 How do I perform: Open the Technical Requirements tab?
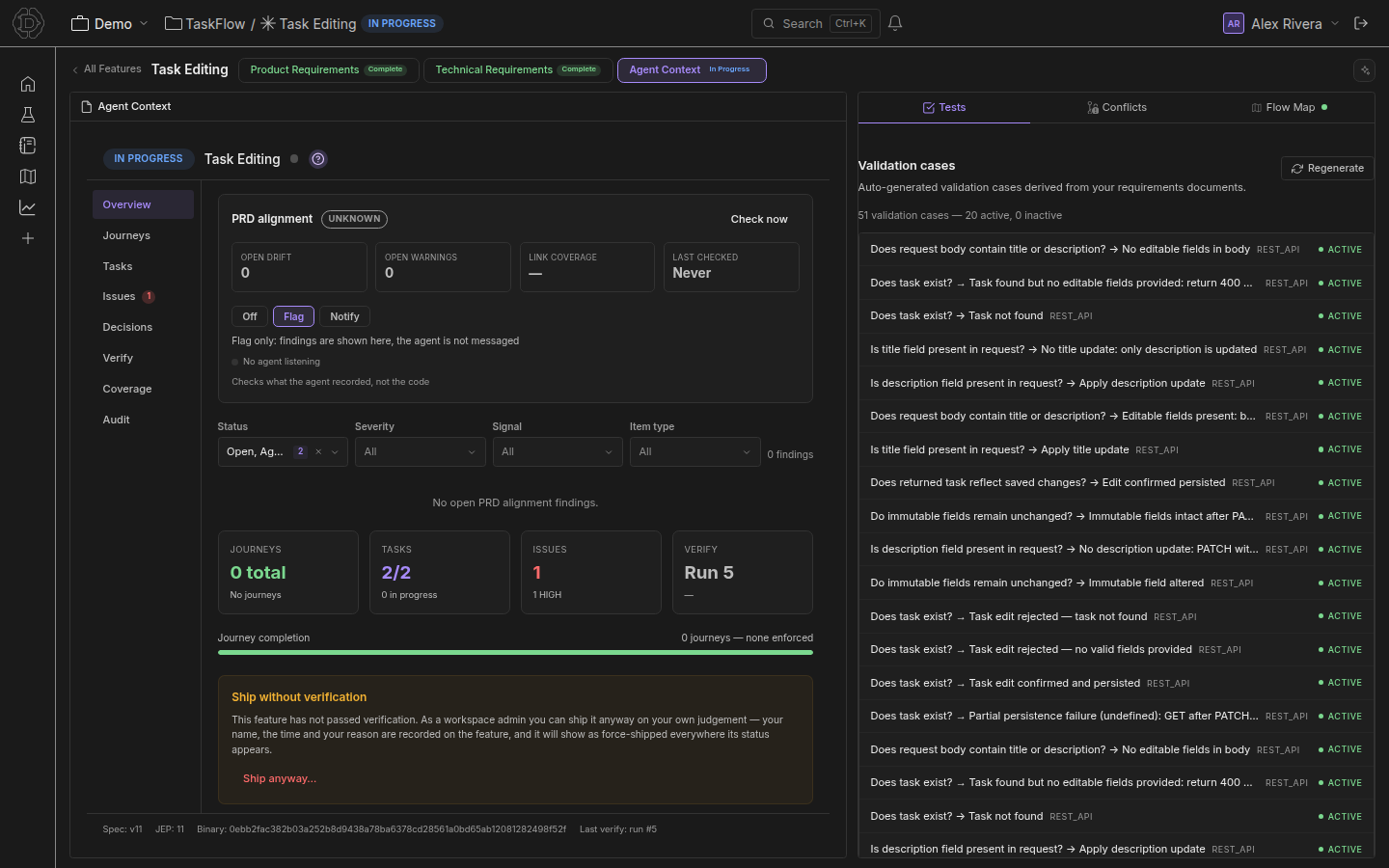(x=518, y=69)
